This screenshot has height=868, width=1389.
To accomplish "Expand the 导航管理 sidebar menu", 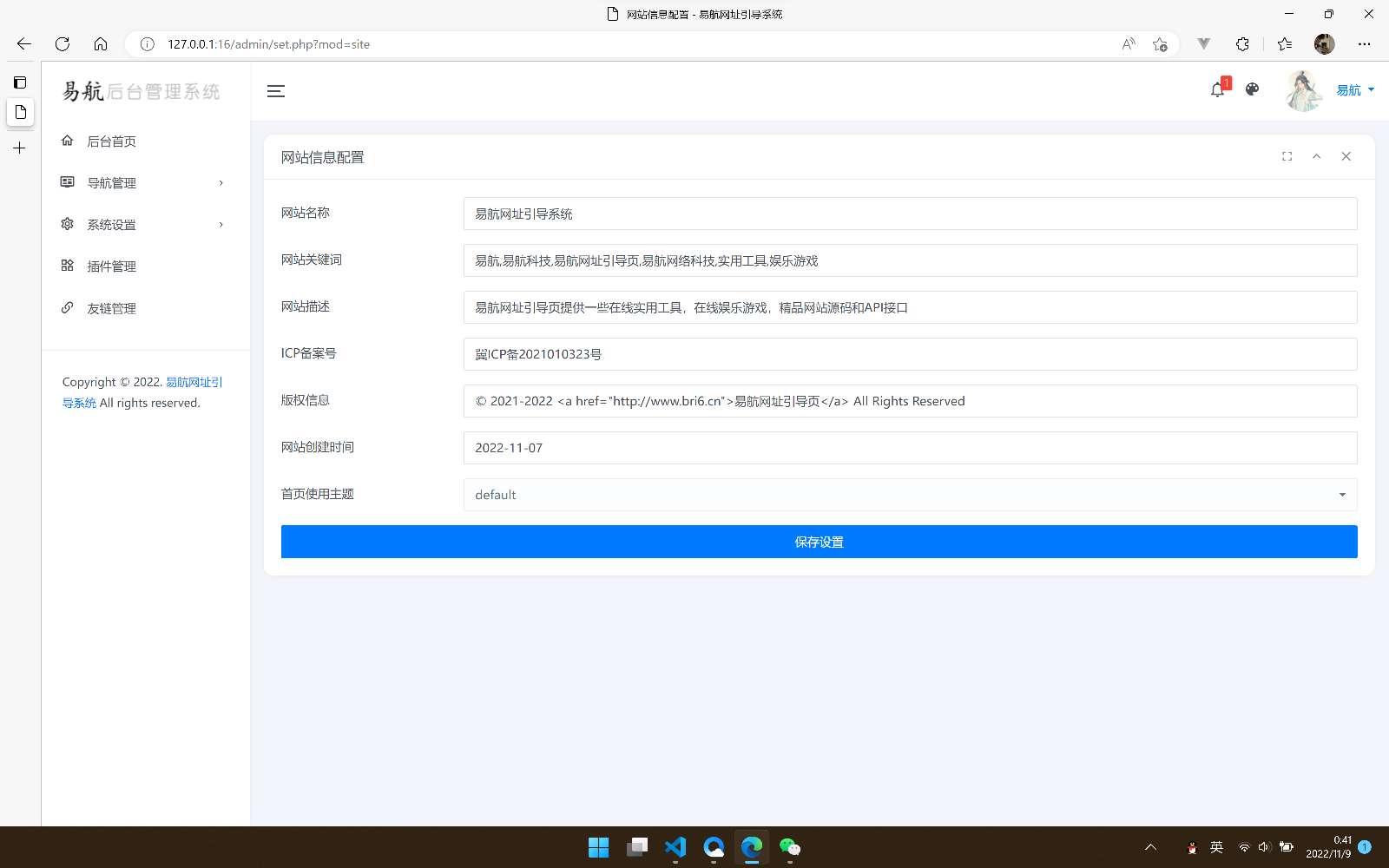I will coord(146,183).
